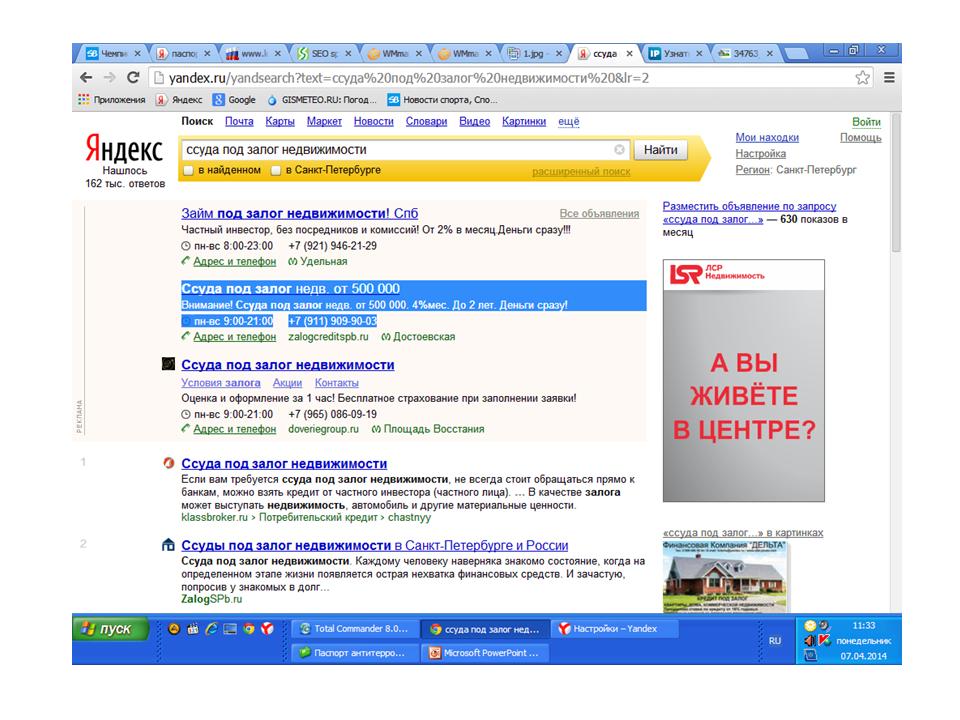Click the ZalogSPb house favicon
Image resolution: width=960 pixels, height=720 pixels.
pos(168,545)
